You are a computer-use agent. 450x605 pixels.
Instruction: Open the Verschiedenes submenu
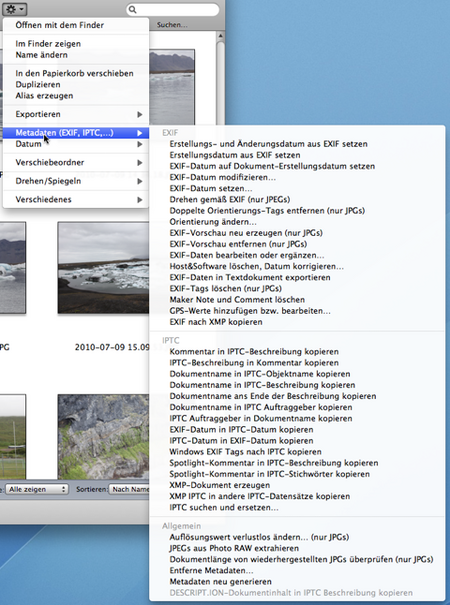[76, 199]
